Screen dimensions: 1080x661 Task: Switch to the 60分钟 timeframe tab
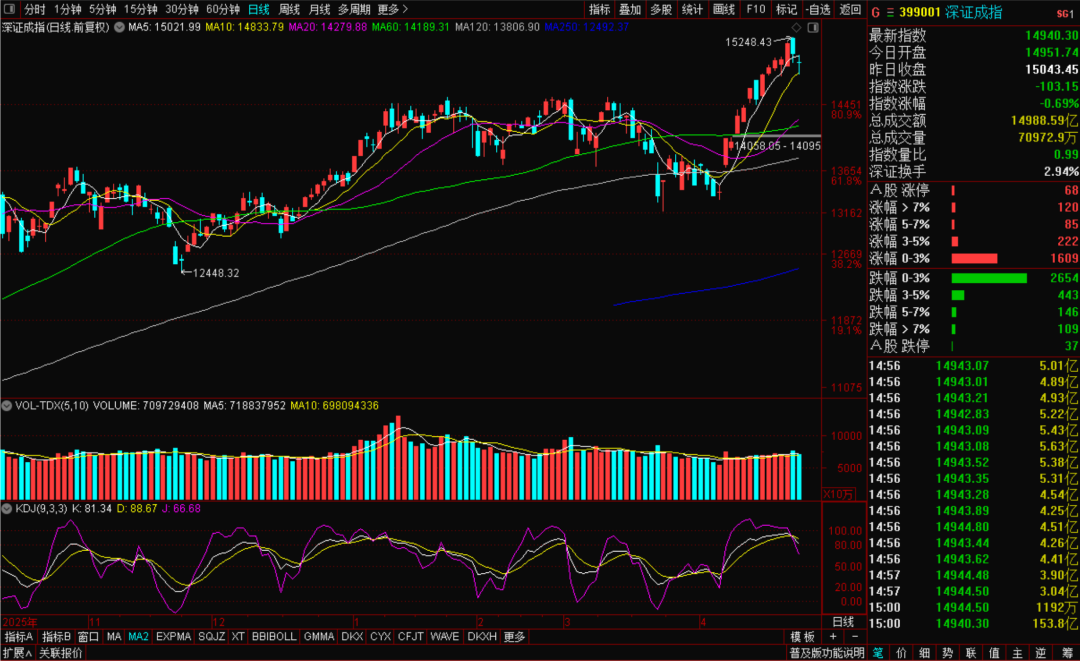click(222, 9)
